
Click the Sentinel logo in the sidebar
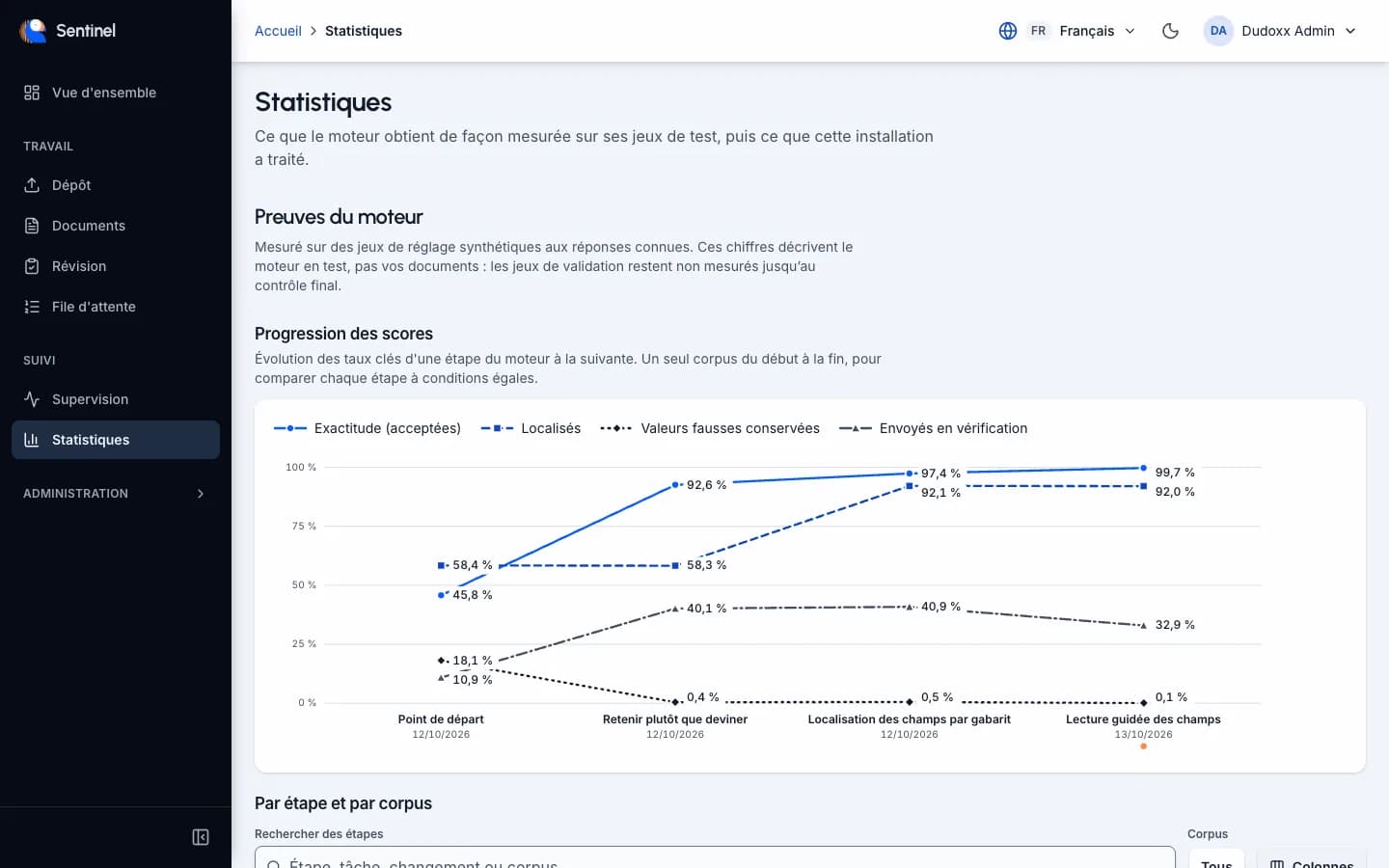(33, 31)
